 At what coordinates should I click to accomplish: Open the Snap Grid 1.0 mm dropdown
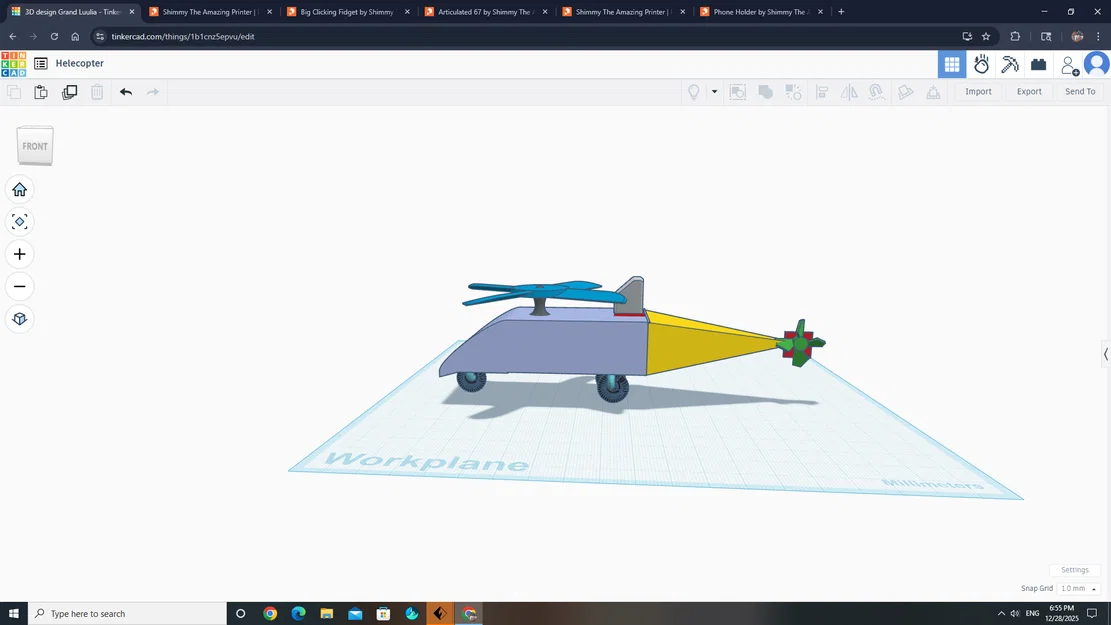point(1078,589)
